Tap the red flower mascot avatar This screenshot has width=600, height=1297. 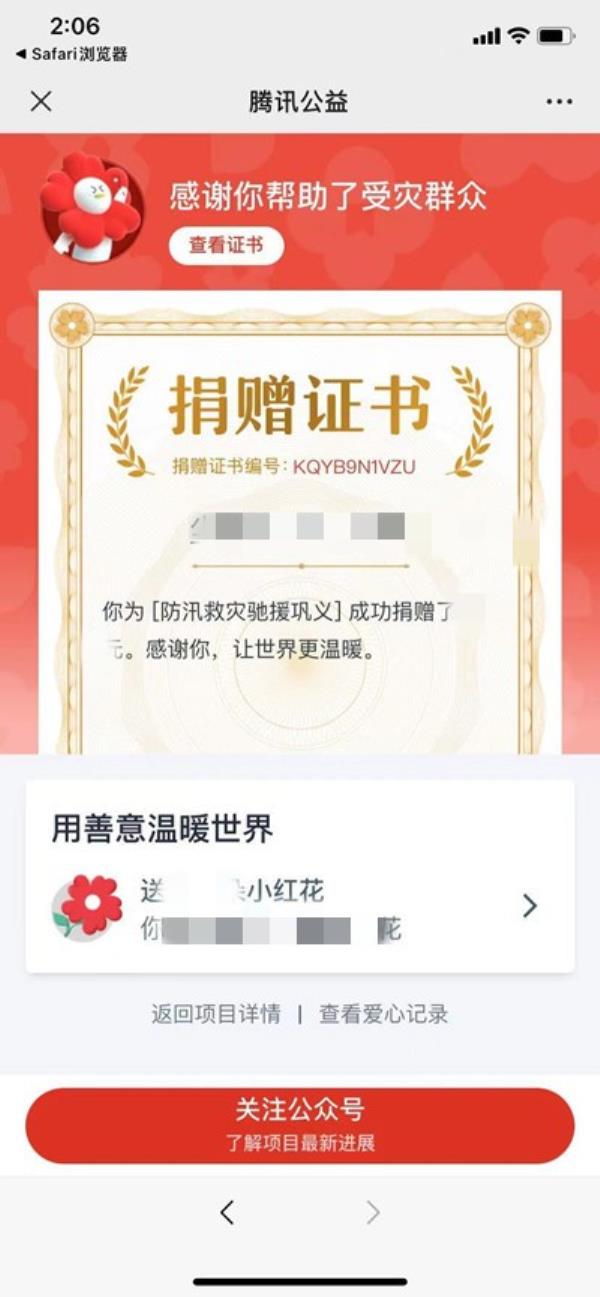(91, 207)
